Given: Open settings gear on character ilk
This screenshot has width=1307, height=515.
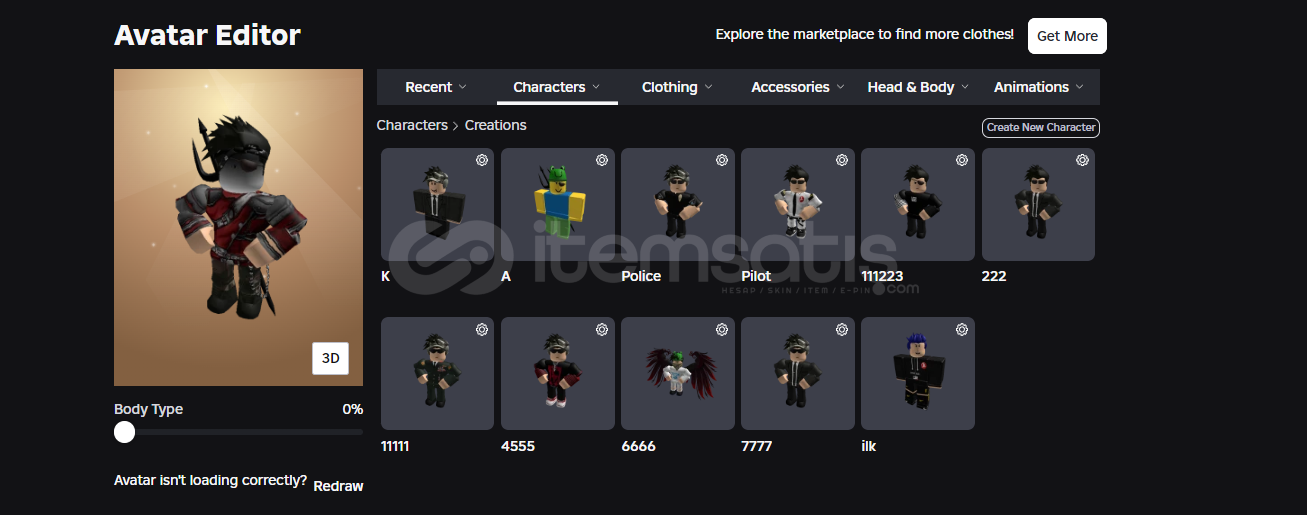Looking at the screenshot, I should pyautogui.click(x=962, y=330).
